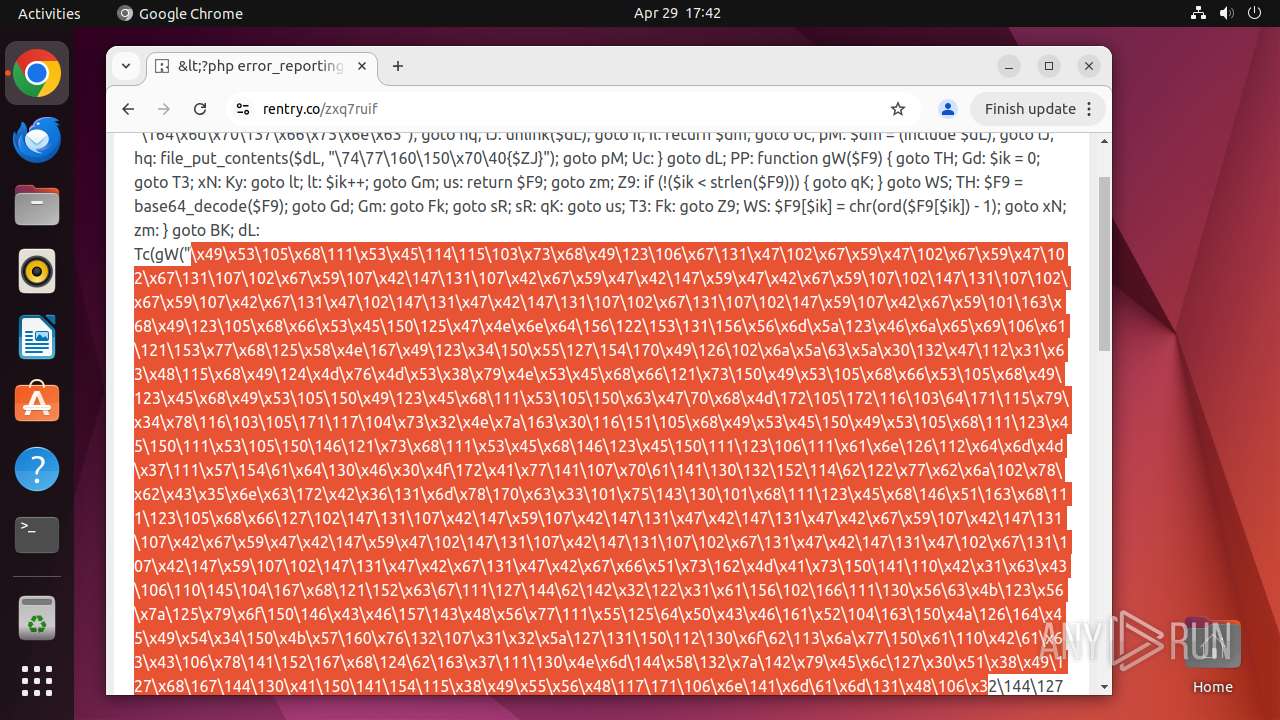Click the scrollbar down arrow
The width and height of the screenshot is (1280, 720).
(1104, 686)
